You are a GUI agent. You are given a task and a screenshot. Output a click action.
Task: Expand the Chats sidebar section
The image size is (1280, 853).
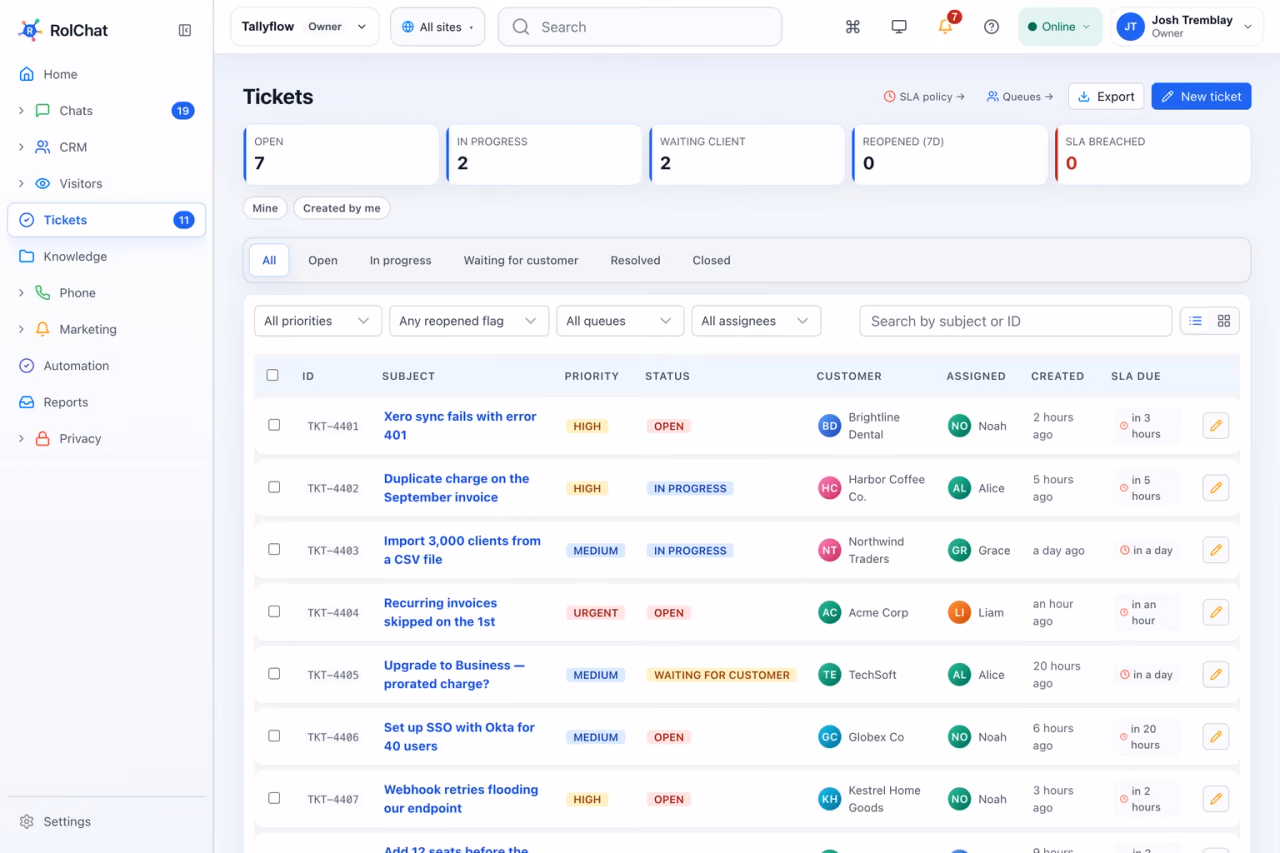(x=21, y=111)
